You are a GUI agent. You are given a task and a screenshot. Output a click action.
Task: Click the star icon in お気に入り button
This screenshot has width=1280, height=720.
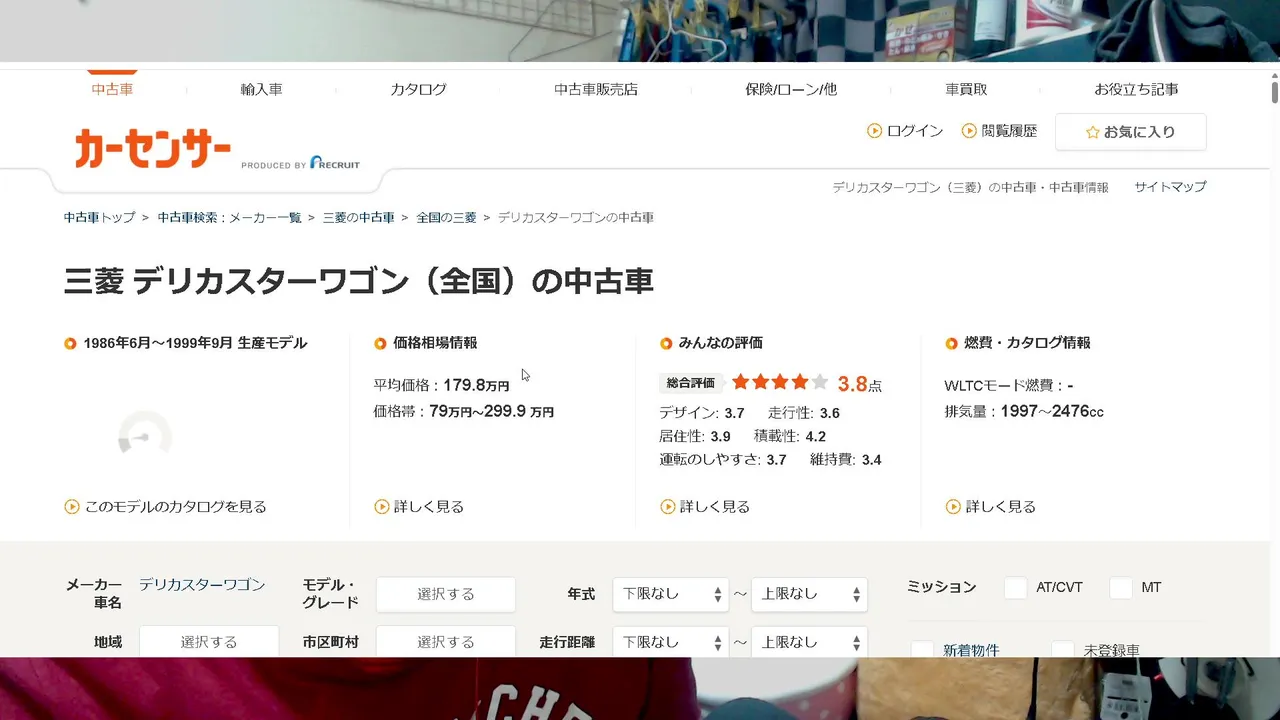(1093, 132)
